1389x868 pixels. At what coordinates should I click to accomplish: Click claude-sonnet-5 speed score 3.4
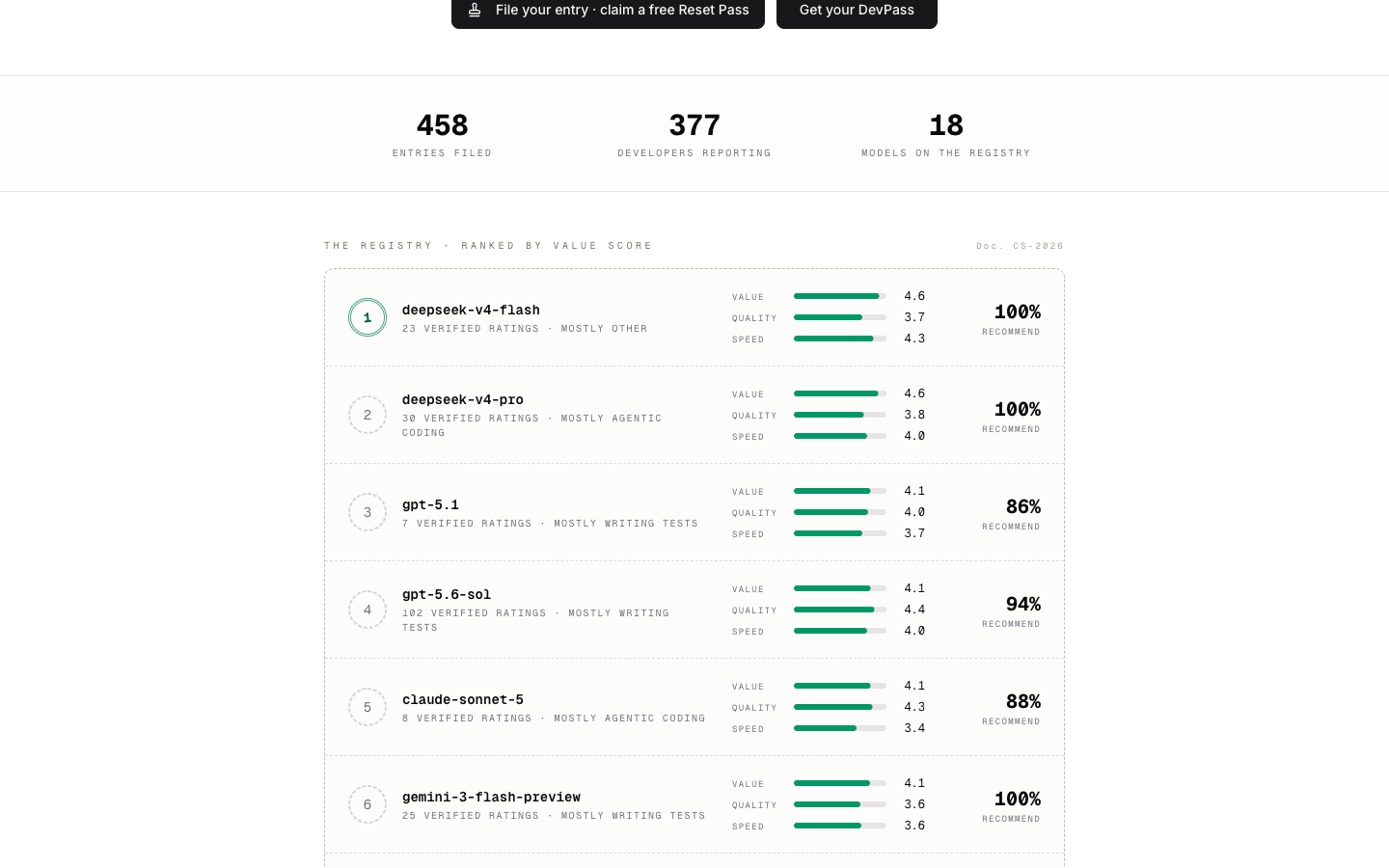[914, 728]
